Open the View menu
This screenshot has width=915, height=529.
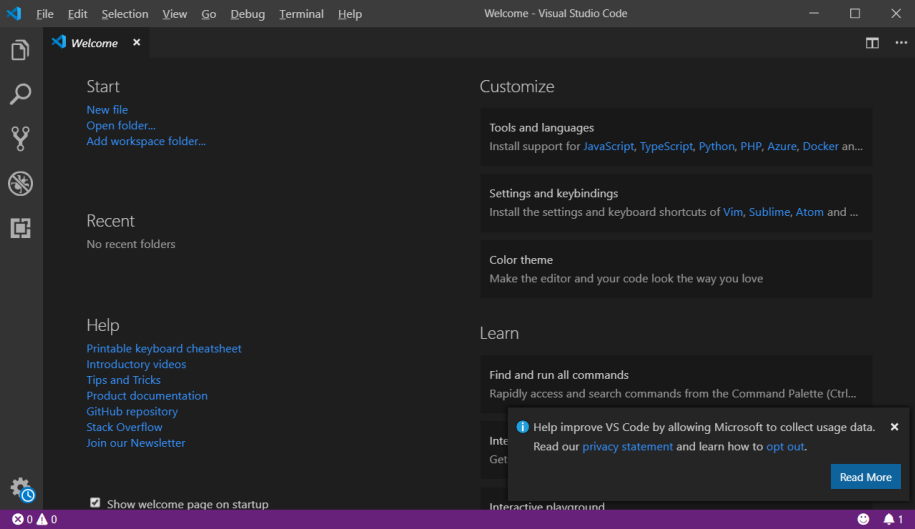[x=174, y=14]
